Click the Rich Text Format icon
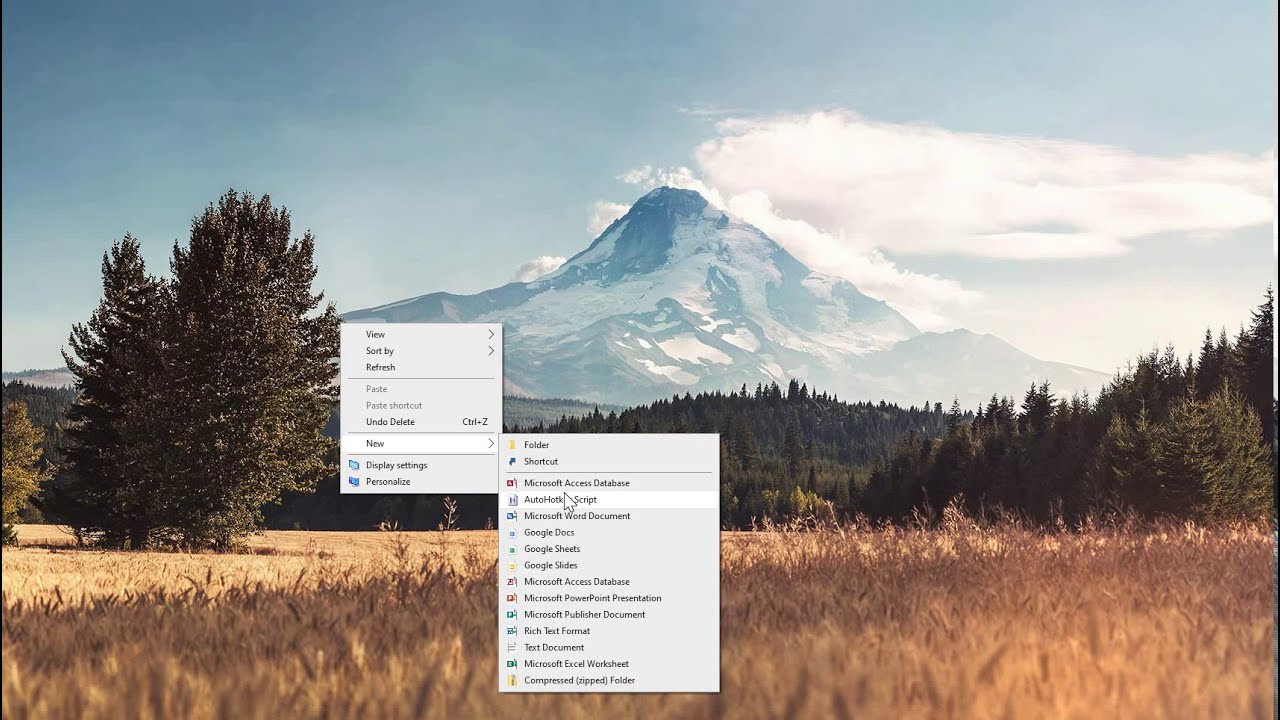Screen dimensions: 1280x720 [x=512, y=631]
